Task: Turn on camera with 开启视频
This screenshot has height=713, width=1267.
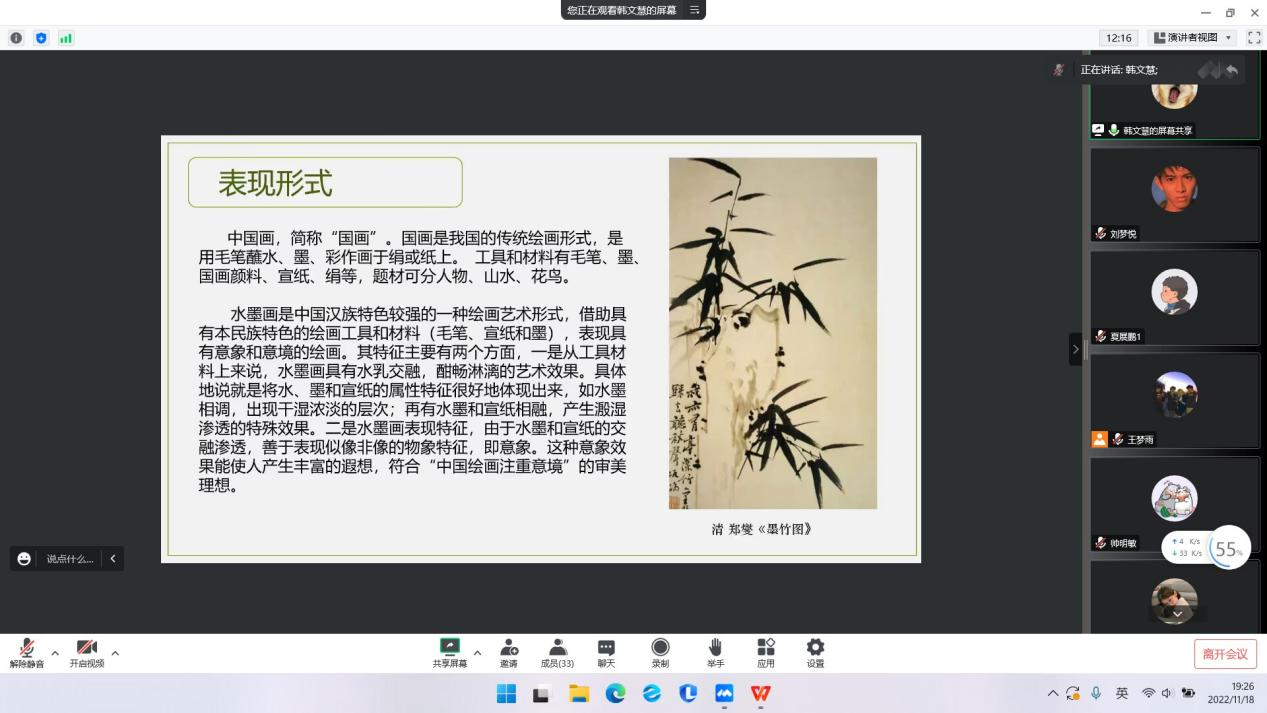Action: coord(87,652)
